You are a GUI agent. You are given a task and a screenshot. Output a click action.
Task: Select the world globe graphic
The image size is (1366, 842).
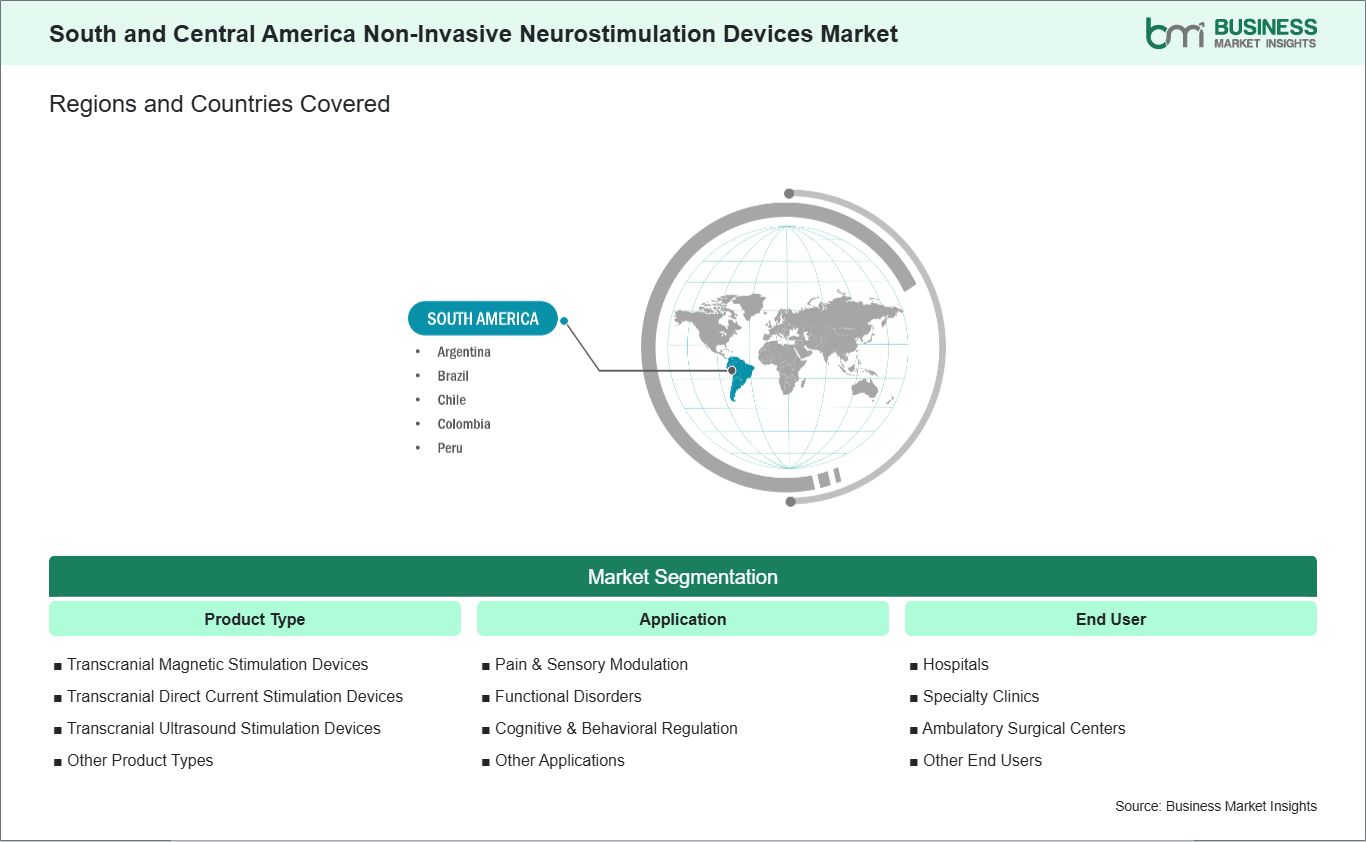789,346
